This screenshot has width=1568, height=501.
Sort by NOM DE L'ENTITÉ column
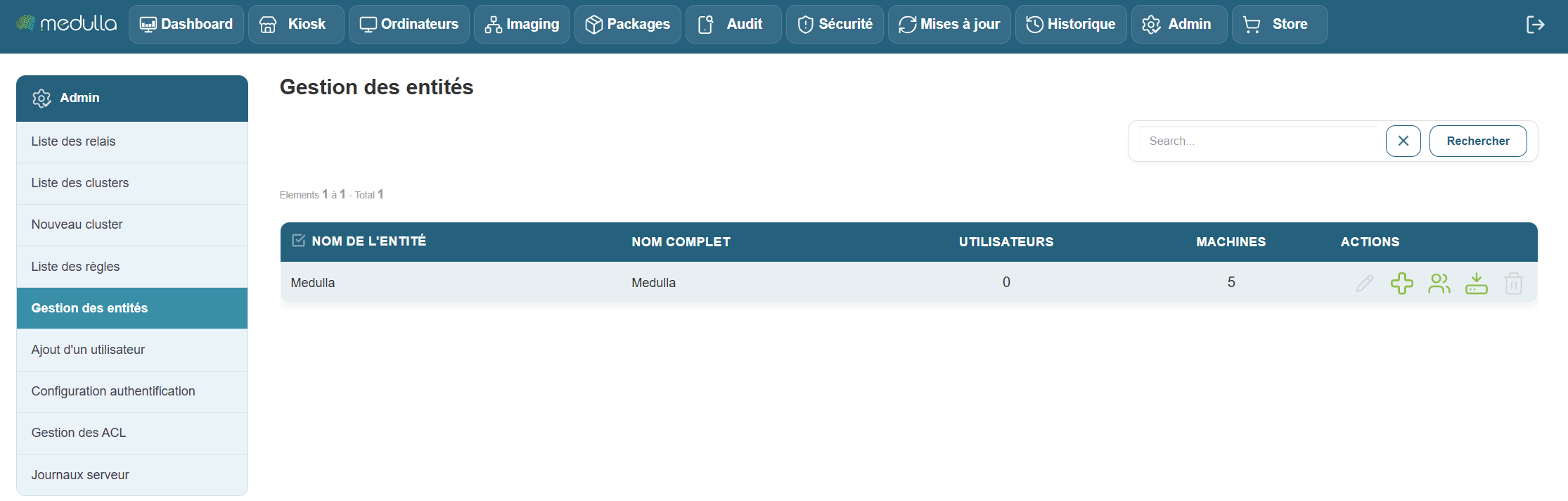(368, 241)
